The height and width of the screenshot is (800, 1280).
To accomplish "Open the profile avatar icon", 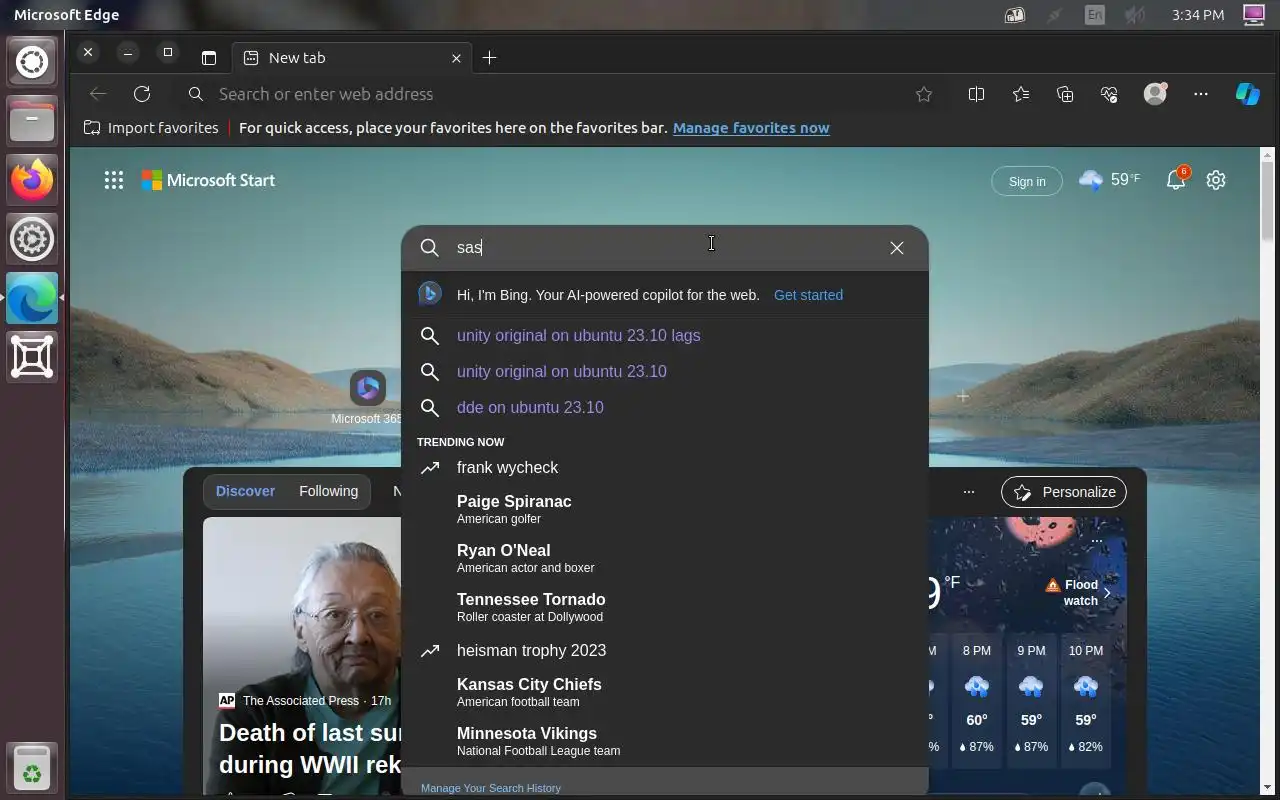I will 1155,94.
